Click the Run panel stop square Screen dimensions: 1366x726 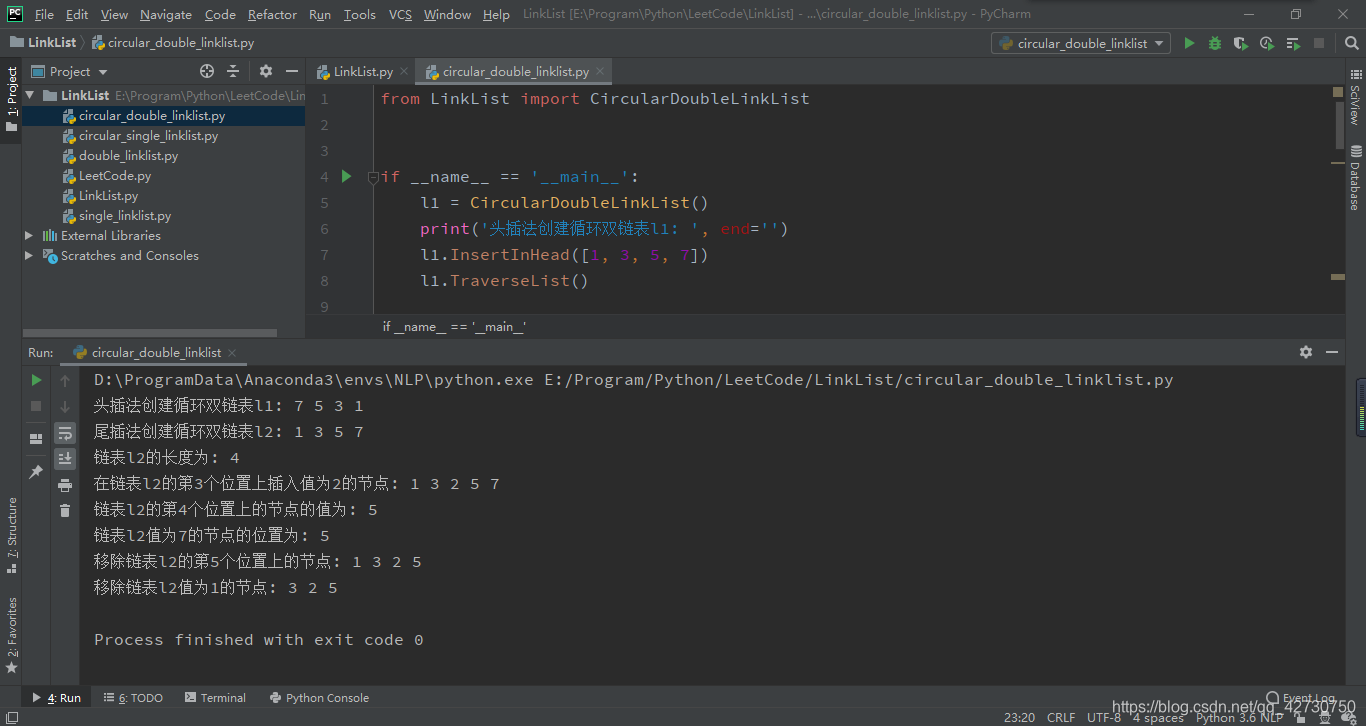36,406
